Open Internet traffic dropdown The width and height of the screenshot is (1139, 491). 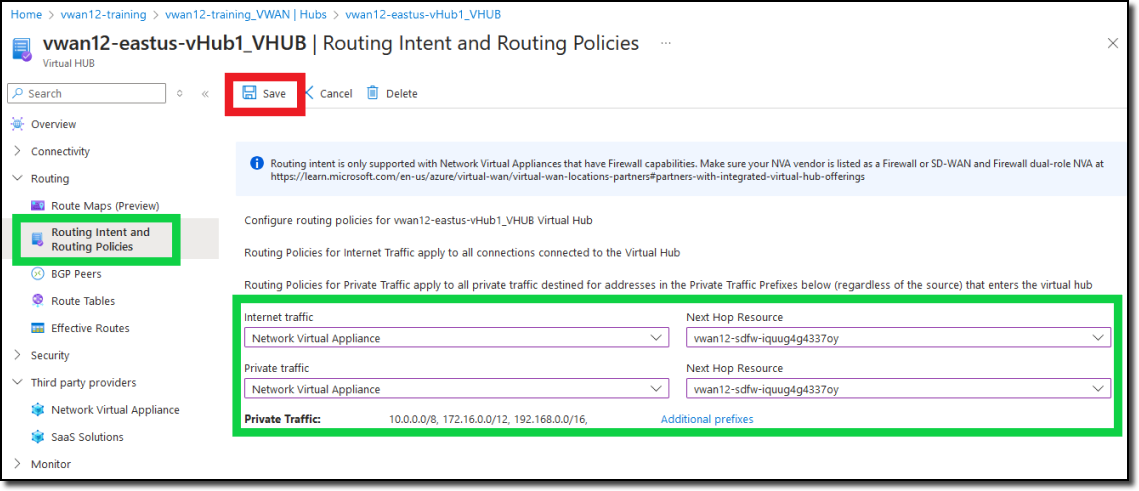pyautogui.click(x=456, y=338)
